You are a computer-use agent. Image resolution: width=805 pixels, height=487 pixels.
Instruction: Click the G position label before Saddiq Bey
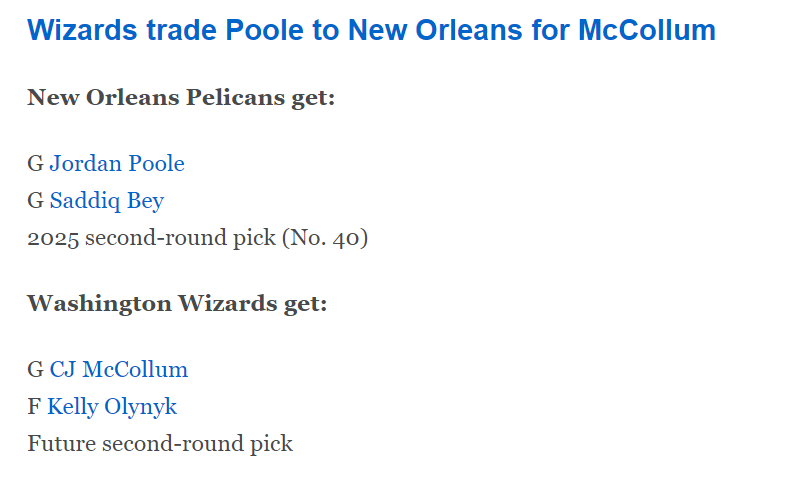[35, 201]
